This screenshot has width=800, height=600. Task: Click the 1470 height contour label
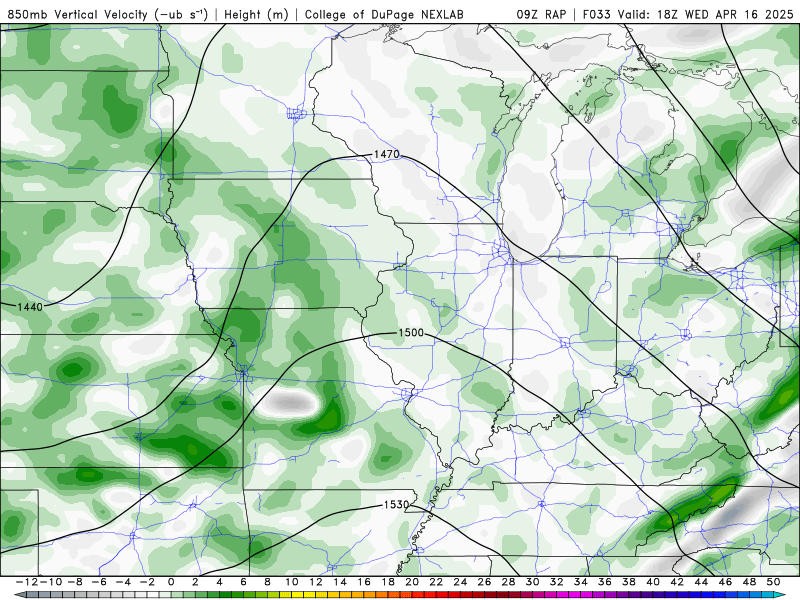point(387,154)
